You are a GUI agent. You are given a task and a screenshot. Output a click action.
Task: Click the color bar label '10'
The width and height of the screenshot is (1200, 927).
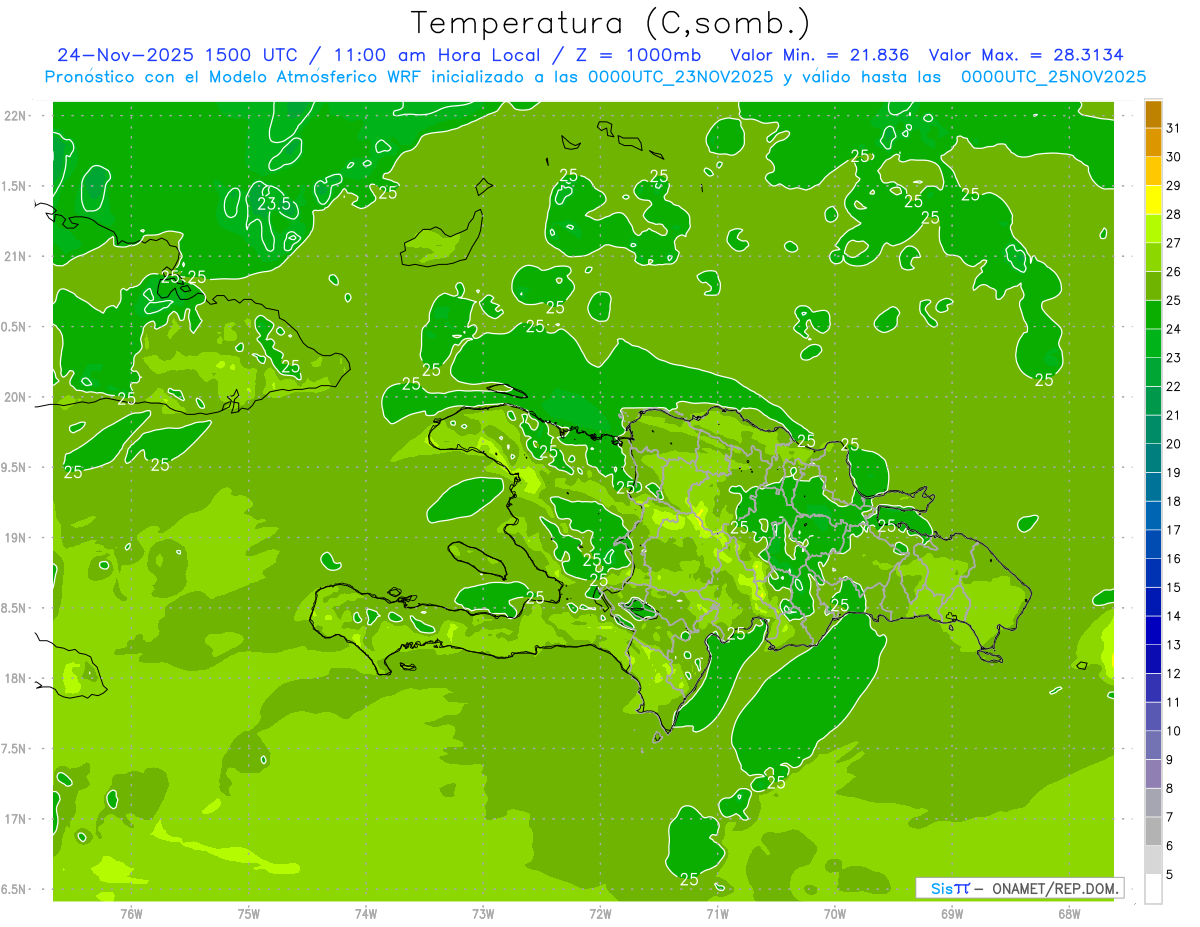[x=1174, y=731]
